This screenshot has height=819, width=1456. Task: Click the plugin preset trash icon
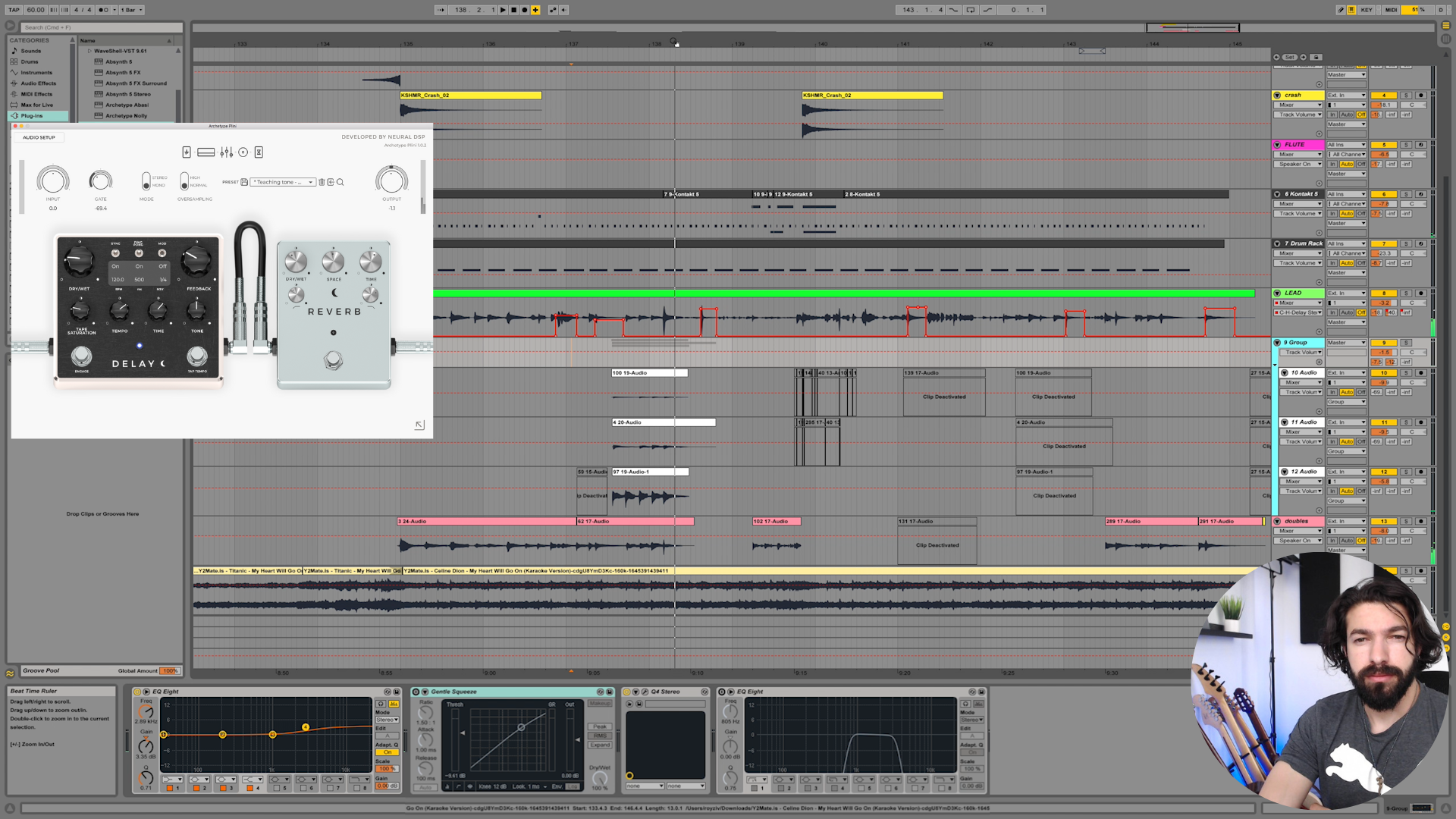(322, 182)
